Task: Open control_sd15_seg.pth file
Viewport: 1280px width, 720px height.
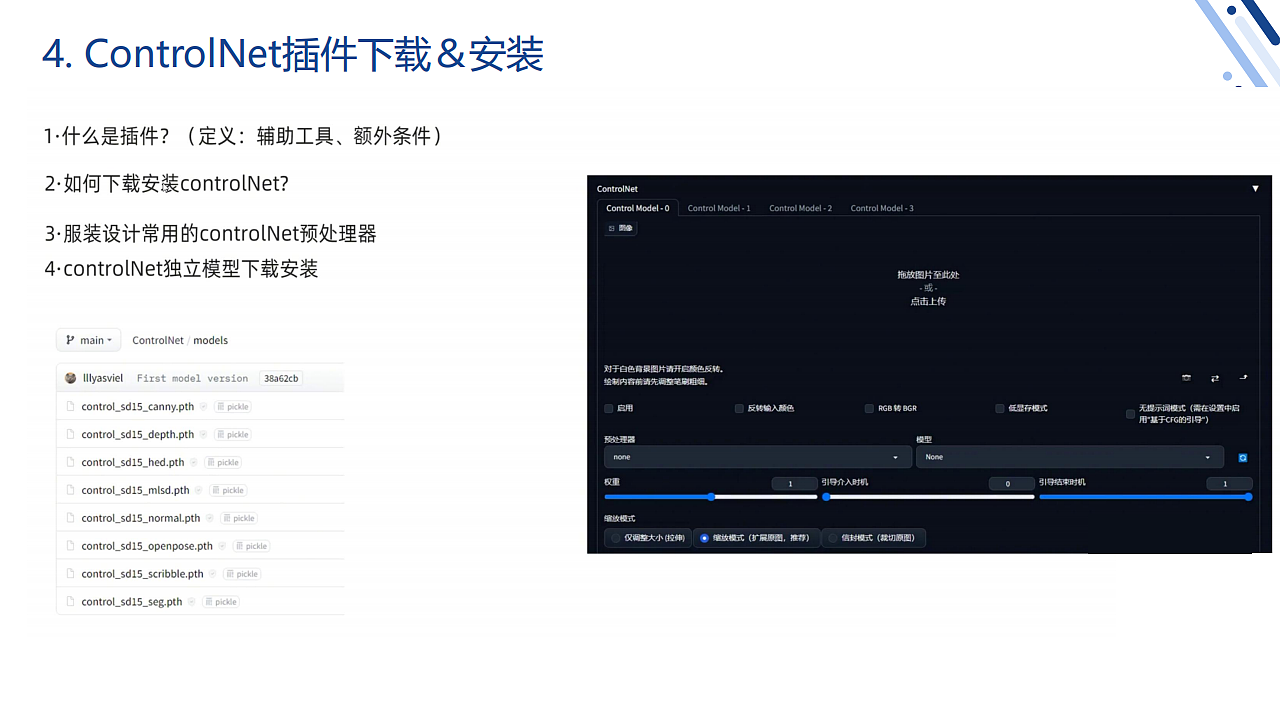Action: (132, 602)
